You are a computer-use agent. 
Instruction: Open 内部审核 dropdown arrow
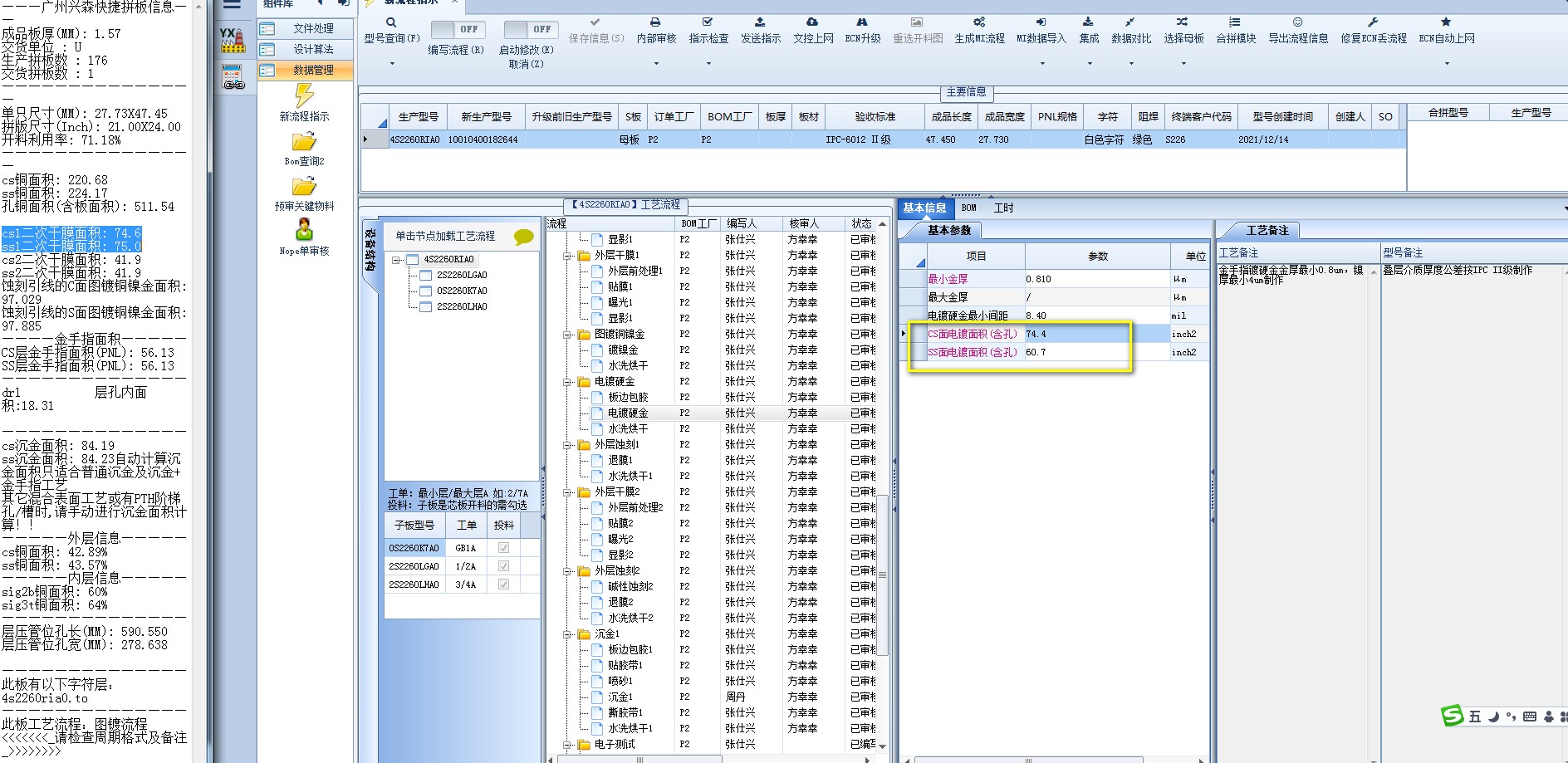coord(656,63)
